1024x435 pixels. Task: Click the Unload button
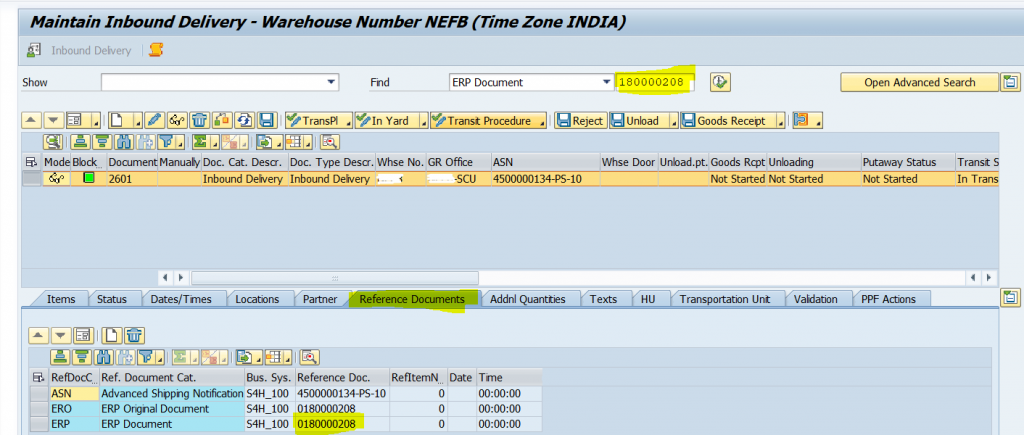639,121
